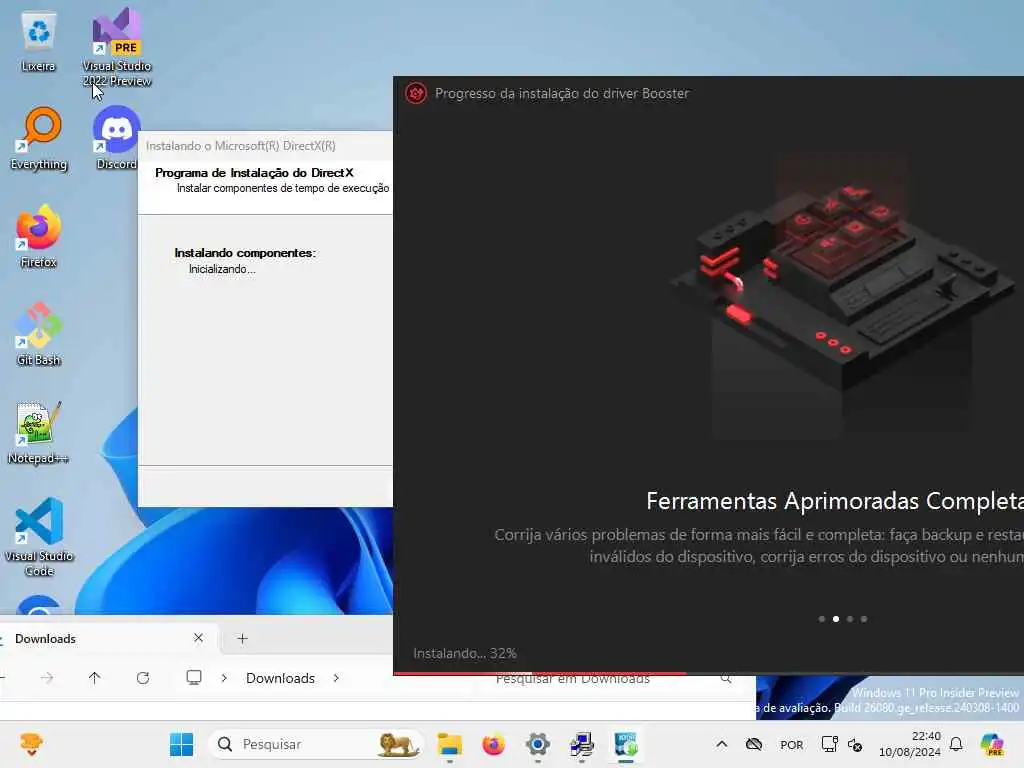The width and height of the screenshot is (1024, 768).
Task: Refresh the Downloads folder view
Action: tap(143, 678)
